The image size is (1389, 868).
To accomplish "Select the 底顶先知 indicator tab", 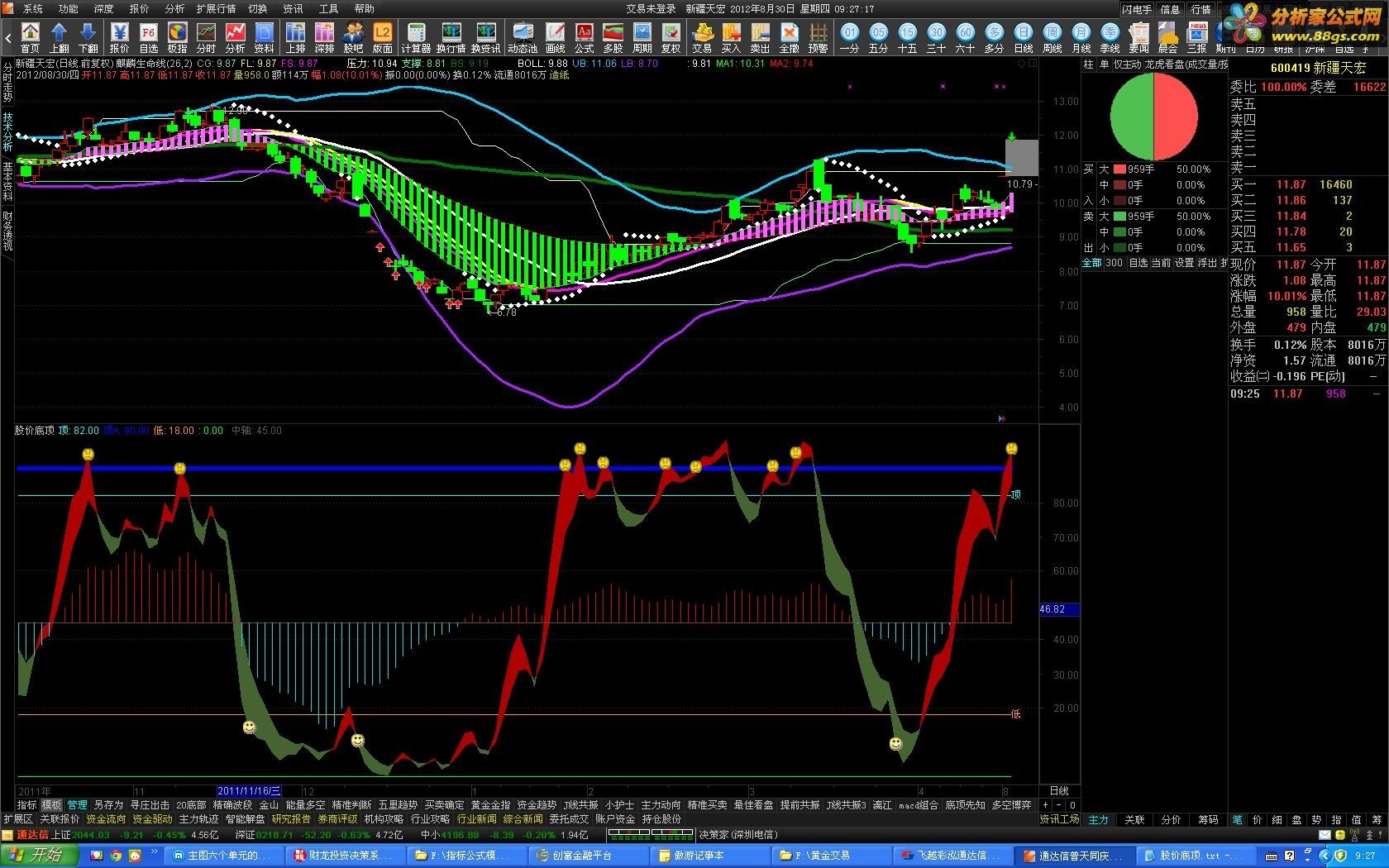I will [965, 804].
